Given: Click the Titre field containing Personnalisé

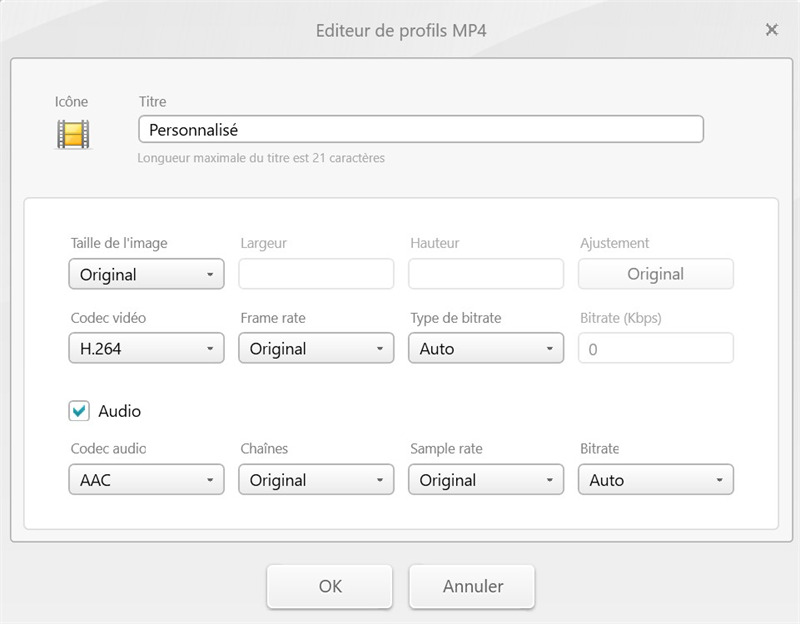Looking at the screenshot, I should pos(421,130).
